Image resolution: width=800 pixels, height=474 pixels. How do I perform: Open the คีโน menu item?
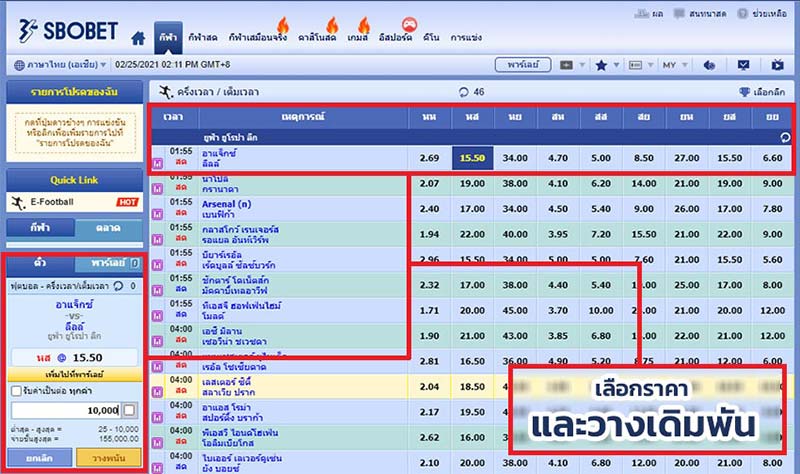click(x=431, y=37)
